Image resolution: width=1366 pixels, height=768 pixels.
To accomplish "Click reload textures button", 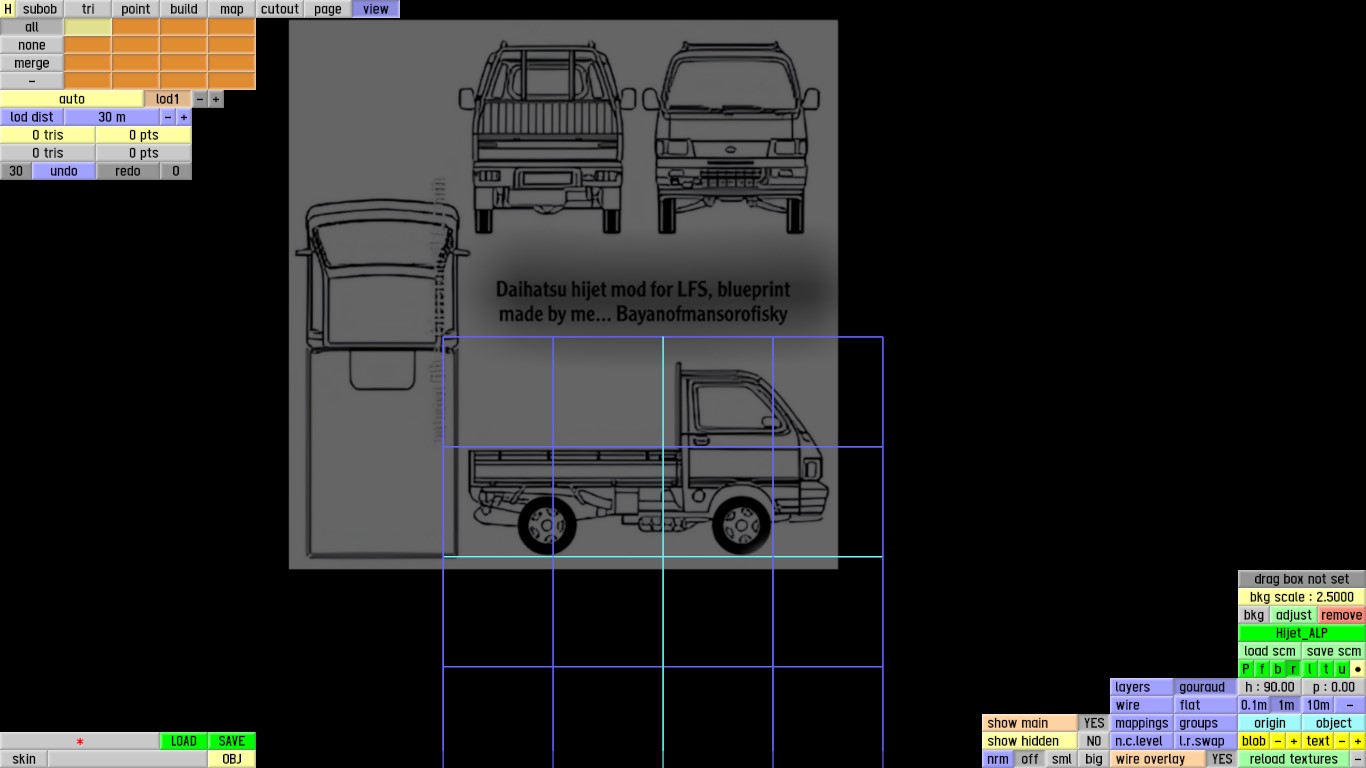I will 1294,759.
